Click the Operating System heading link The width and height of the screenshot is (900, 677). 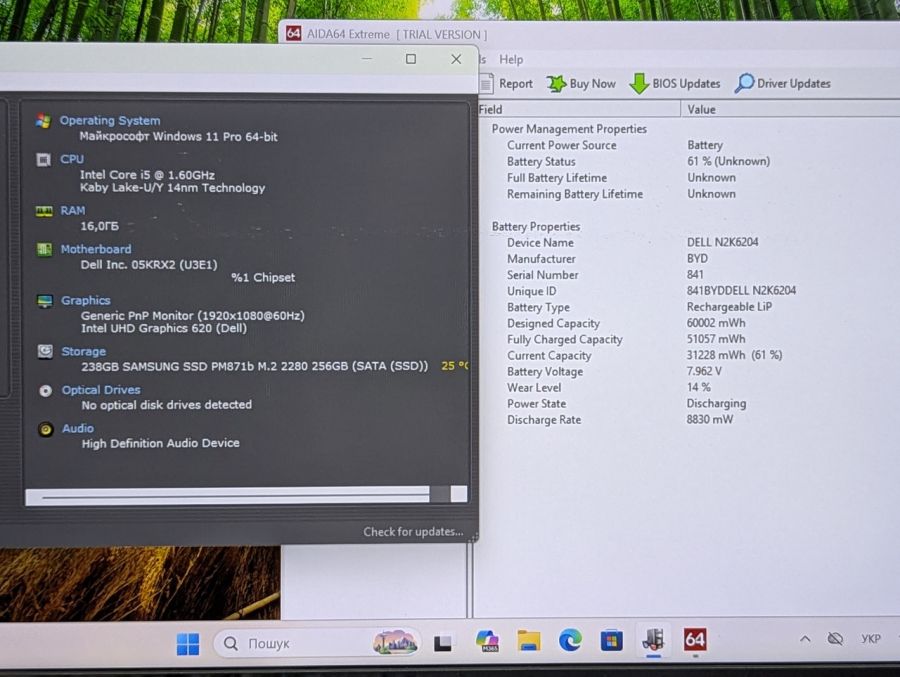pos(110,121)
